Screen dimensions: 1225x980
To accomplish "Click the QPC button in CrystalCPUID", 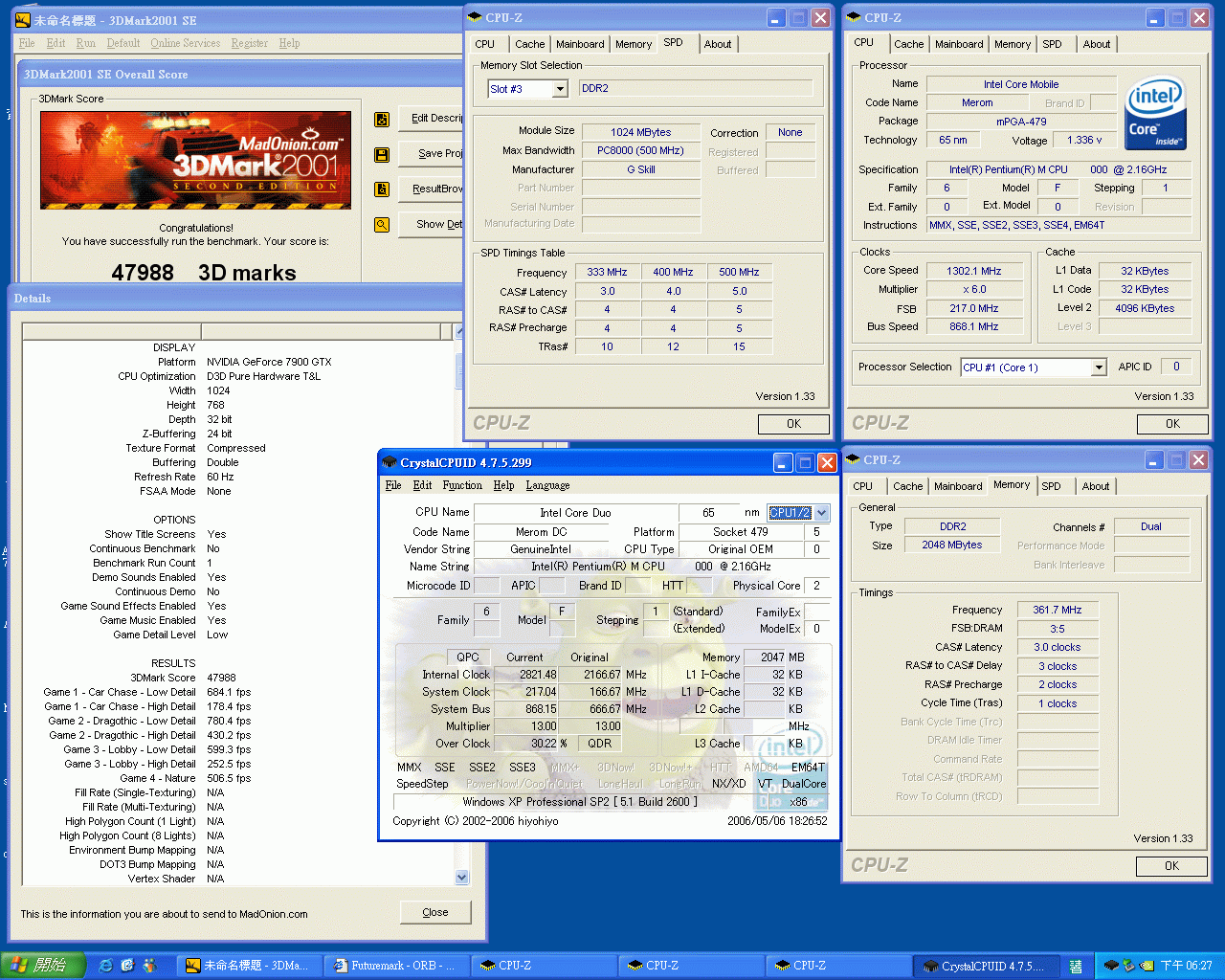I will coord(468,657).
